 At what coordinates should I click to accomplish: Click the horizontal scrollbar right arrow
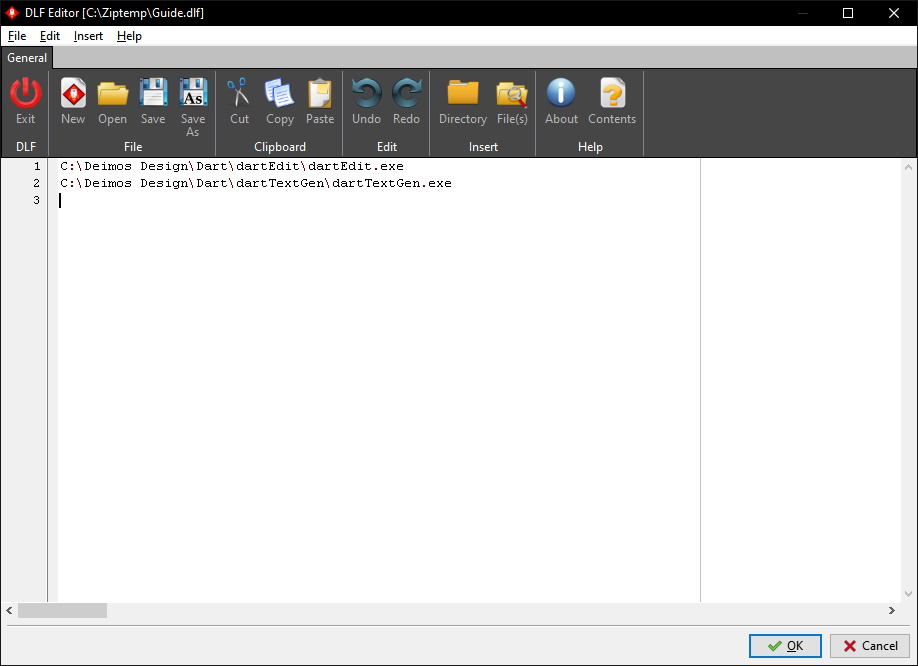point(892,610)
